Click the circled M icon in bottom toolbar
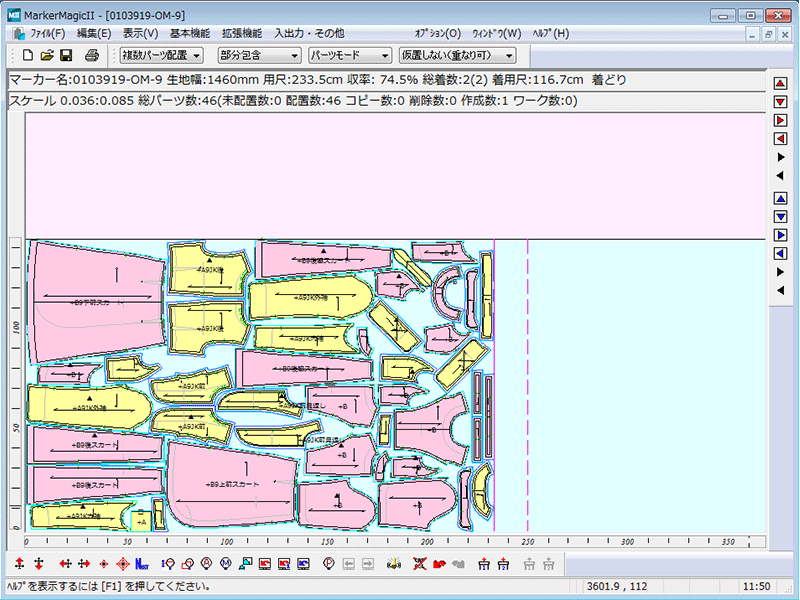The image size is (800, 600). coord(226,564)
